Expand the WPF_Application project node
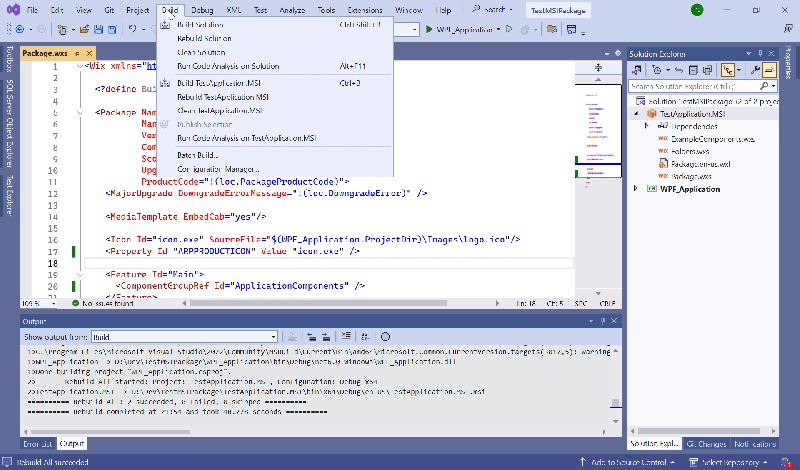 [x=636, y=189]
